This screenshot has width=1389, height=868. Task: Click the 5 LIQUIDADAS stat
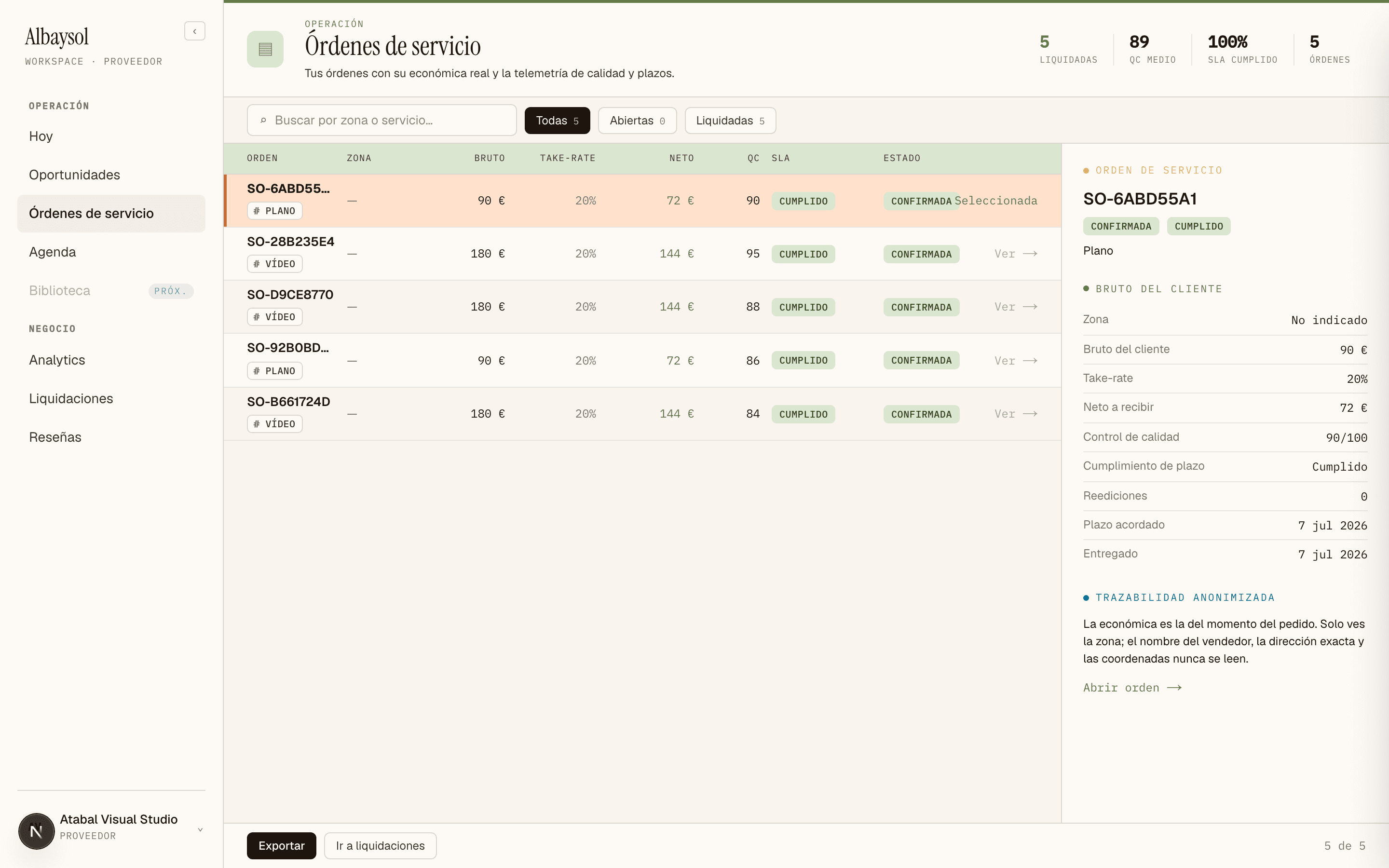coord(1068,49)
